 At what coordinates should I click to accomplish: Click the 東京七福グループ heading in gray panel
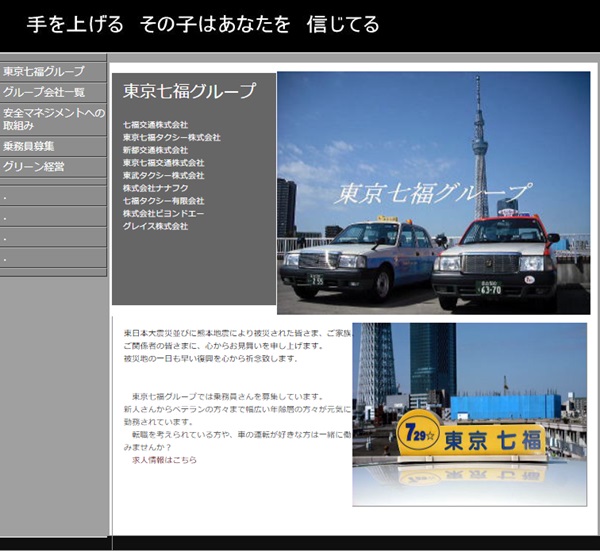pos(189,91)
